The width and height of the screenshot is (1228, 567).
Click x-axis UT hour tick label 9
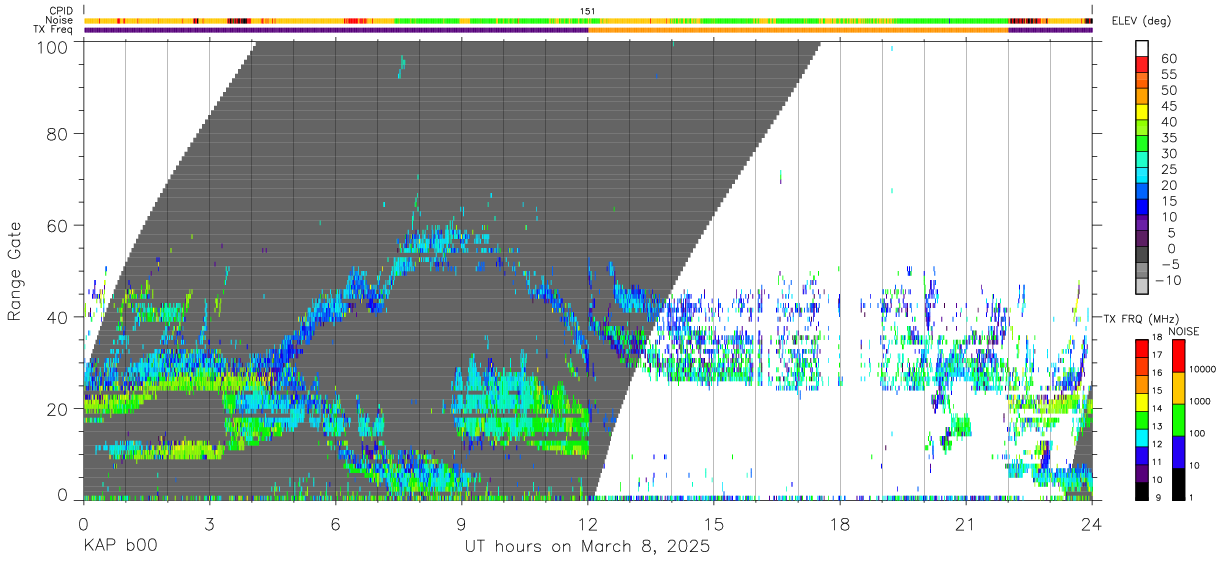461,524
